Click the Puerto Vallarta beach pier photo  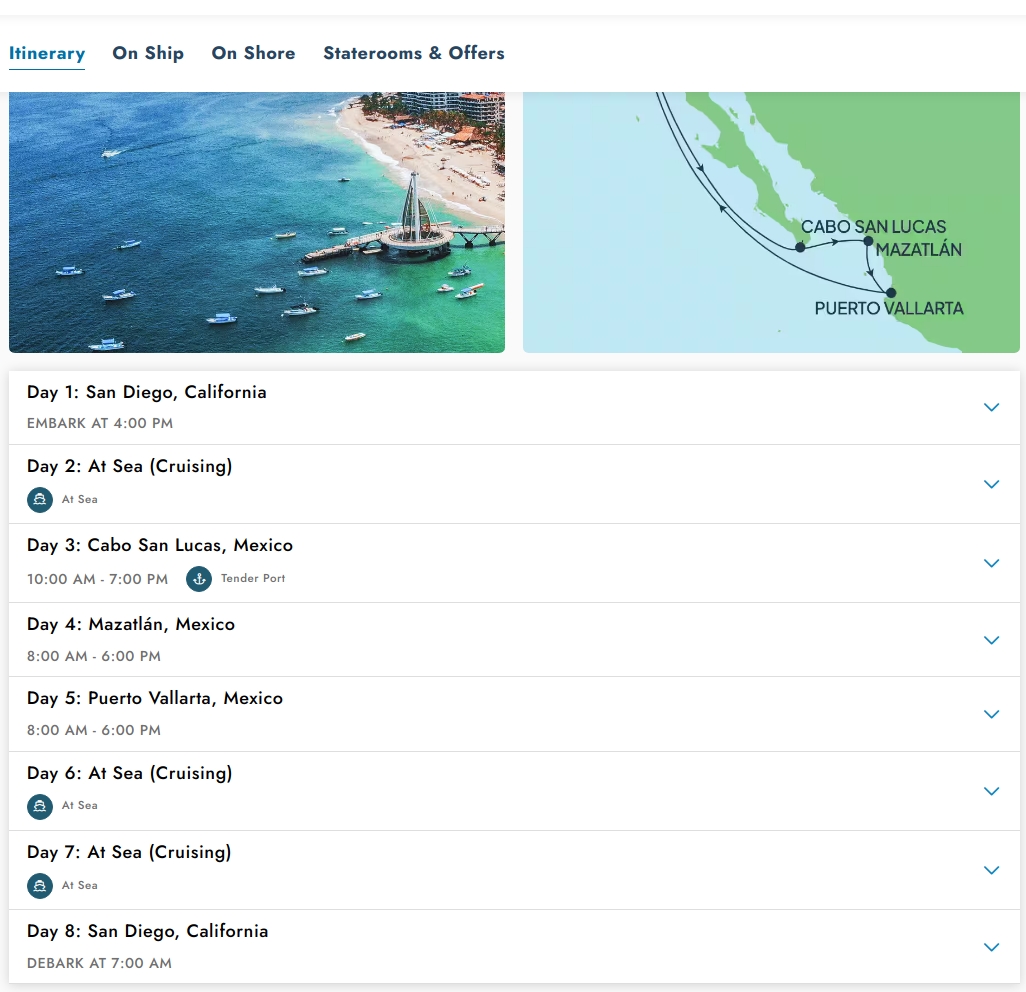pos(256,222)
